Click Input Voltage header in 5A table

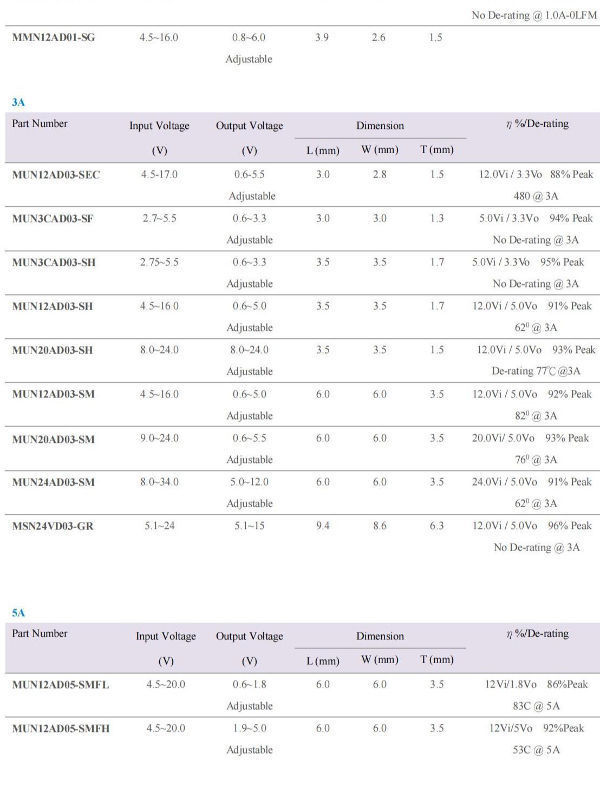(x=166, y=636)
